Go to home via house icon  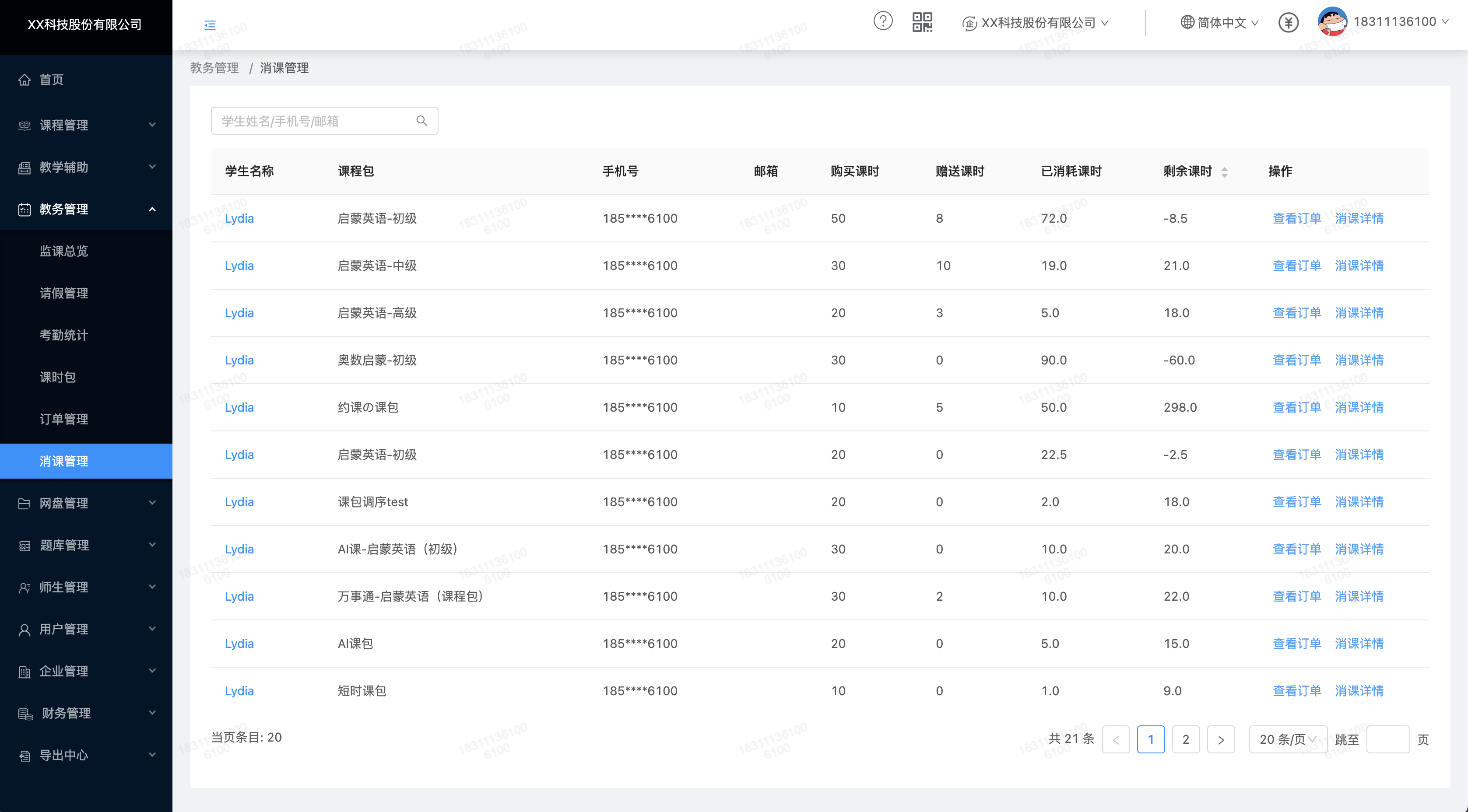click(x=25, y=80)
